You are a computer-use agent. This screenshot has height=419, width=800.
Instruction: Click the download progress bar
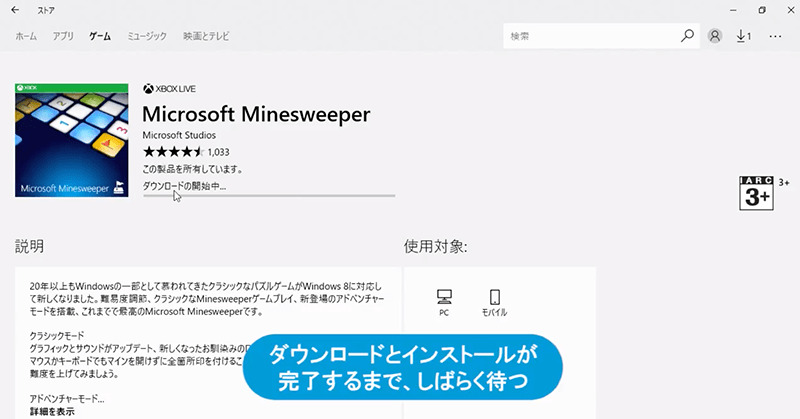click(269, 195)
